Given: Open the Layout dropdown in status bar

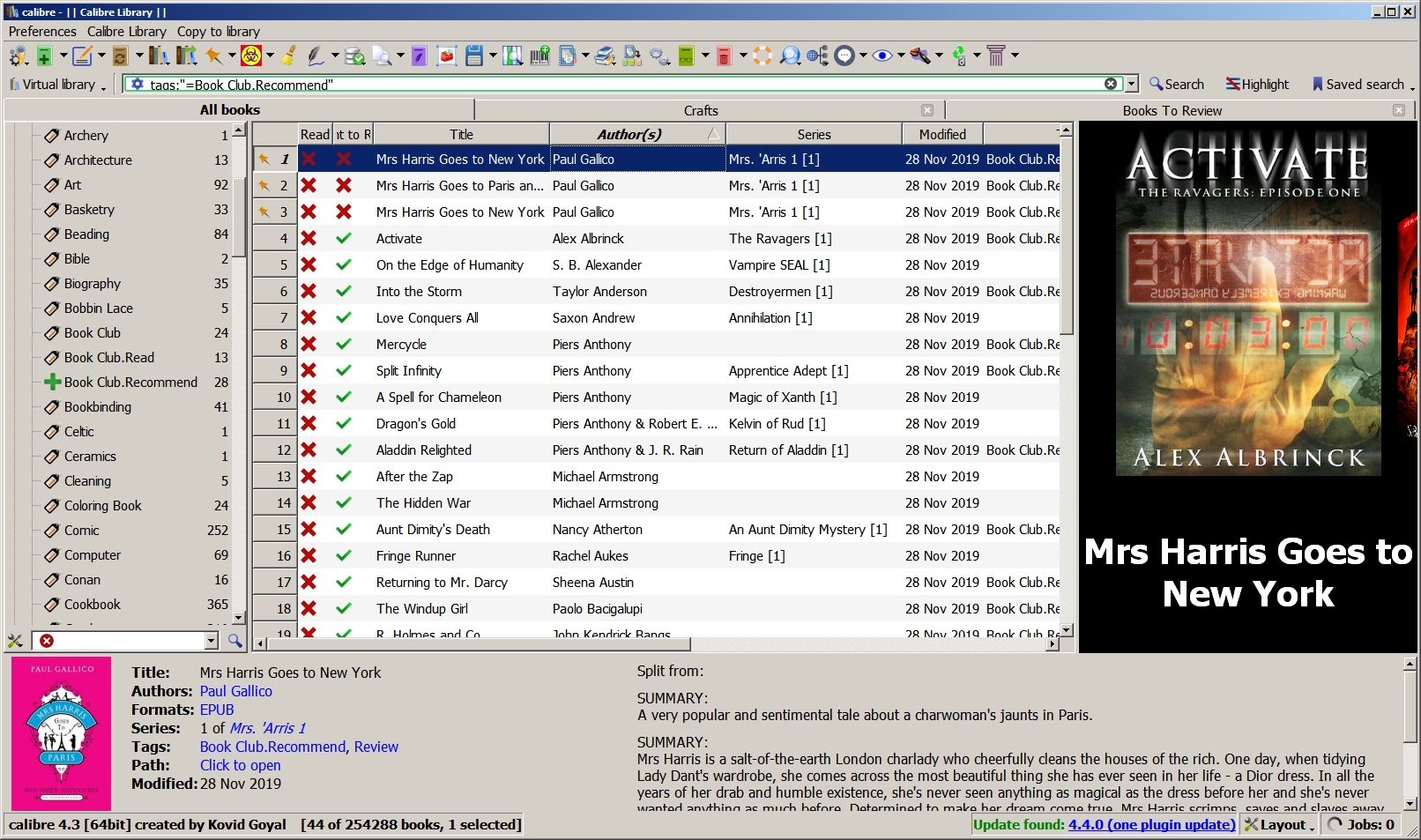Looking at the screenshot, I should pyautogui.click(x=1280, y=825).
